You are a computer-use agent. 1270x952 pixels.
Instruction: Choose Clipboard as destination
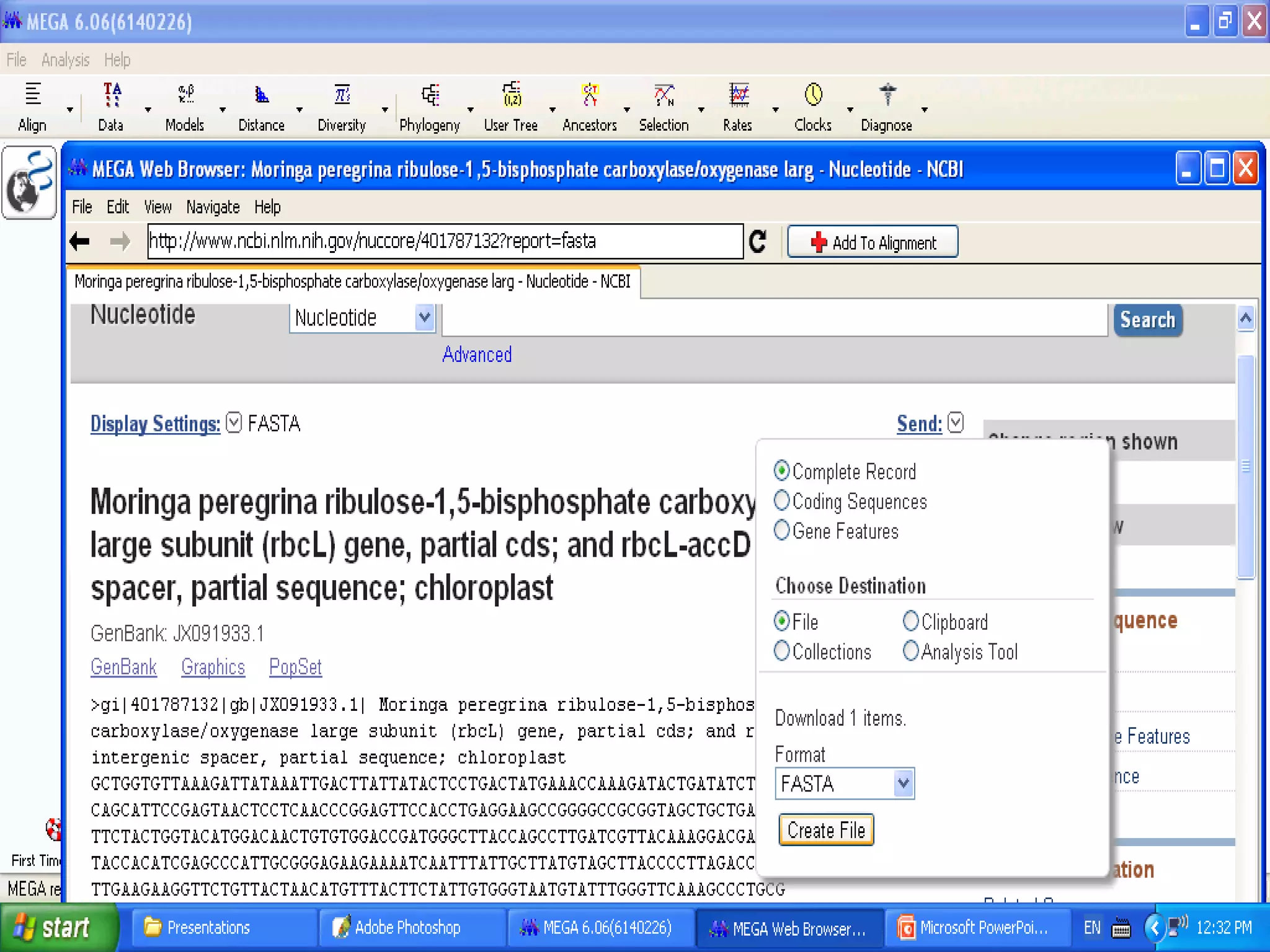(910, 620)
